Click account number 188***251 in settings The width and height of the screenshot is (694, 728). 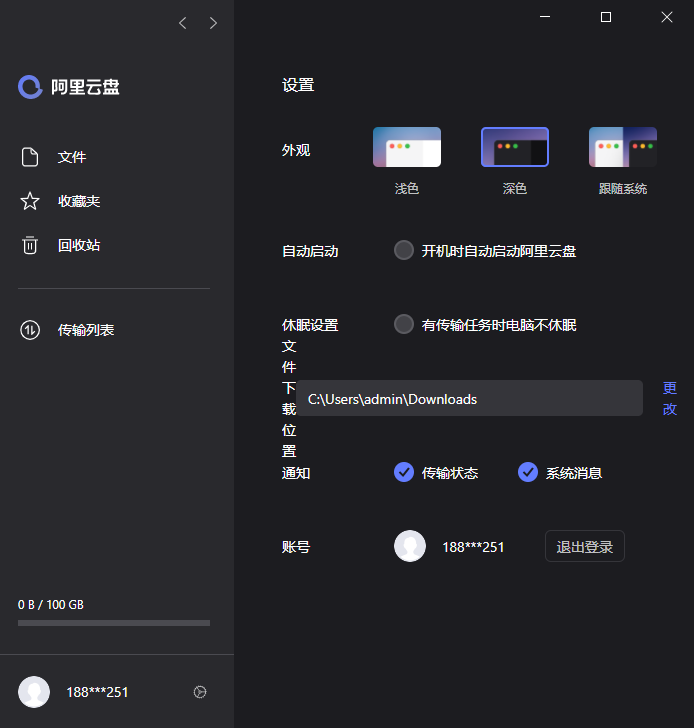(473, 547)
